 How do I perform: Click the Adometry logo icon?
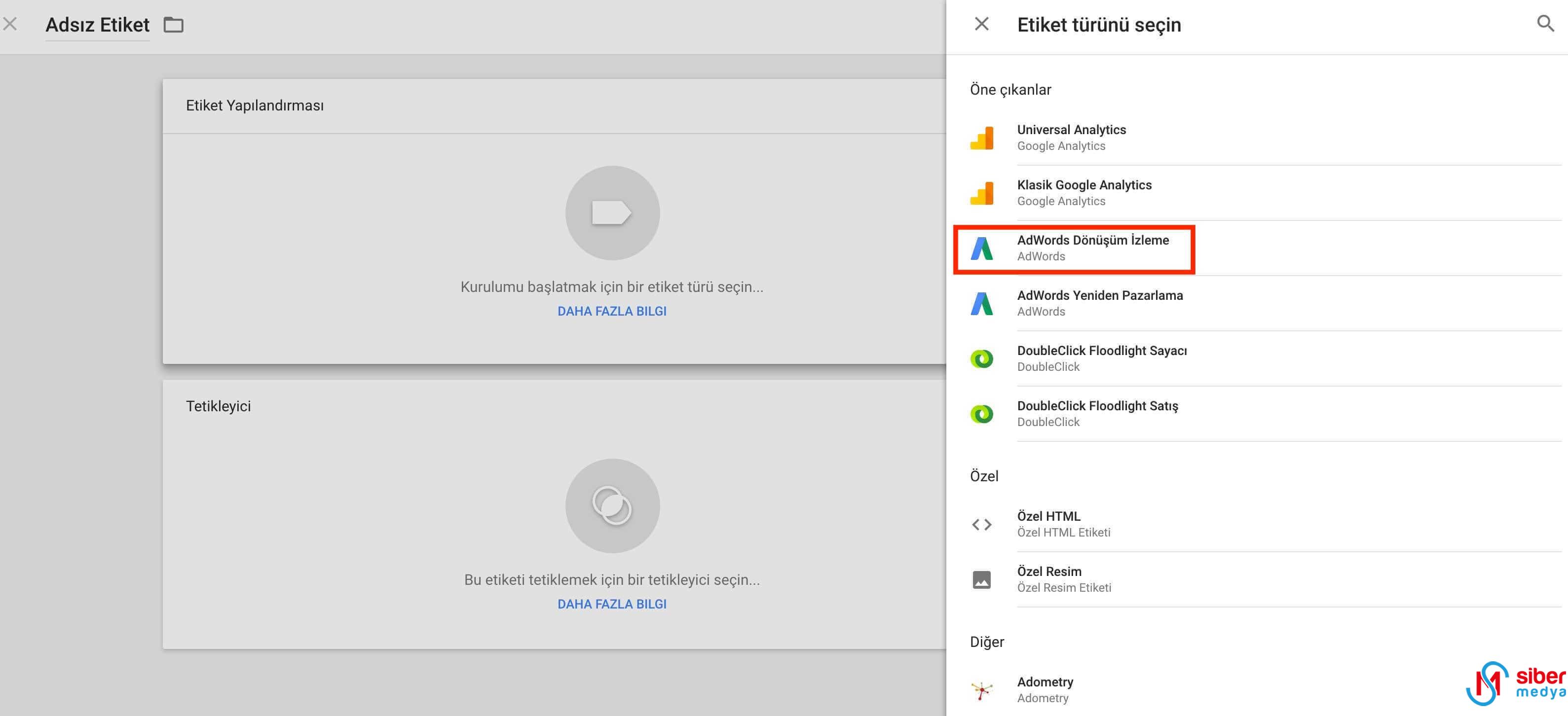981,690
